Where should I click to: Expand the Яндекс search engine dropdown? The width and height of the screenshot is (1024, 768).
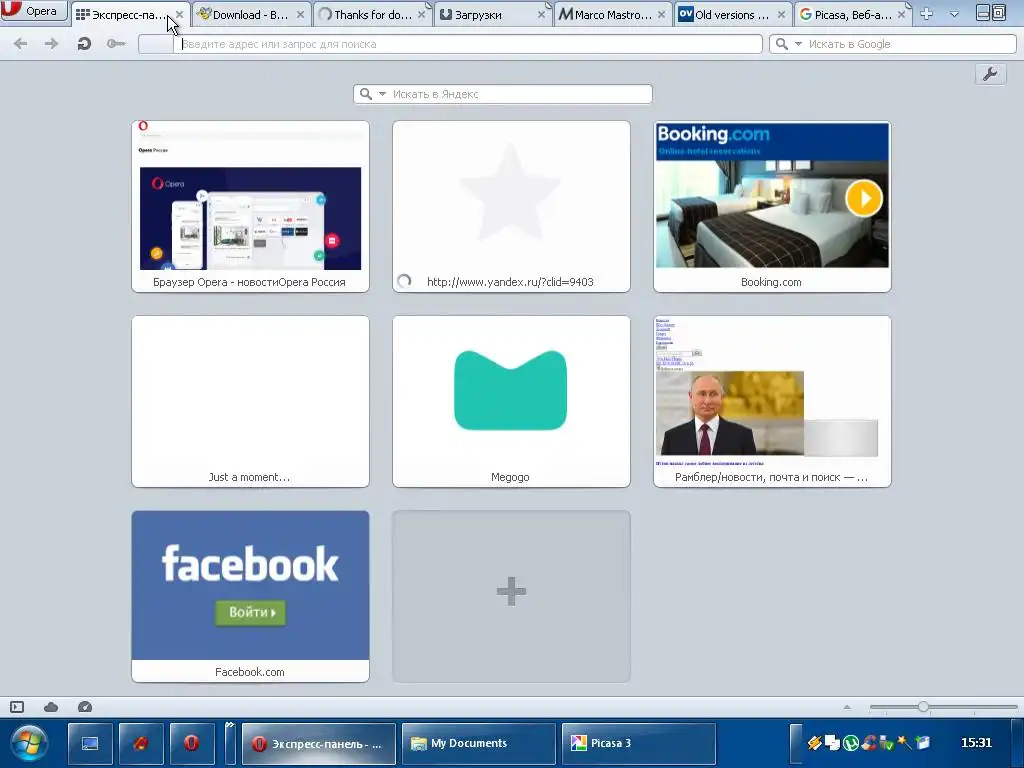pyautogui.click(x=383, y=94)
